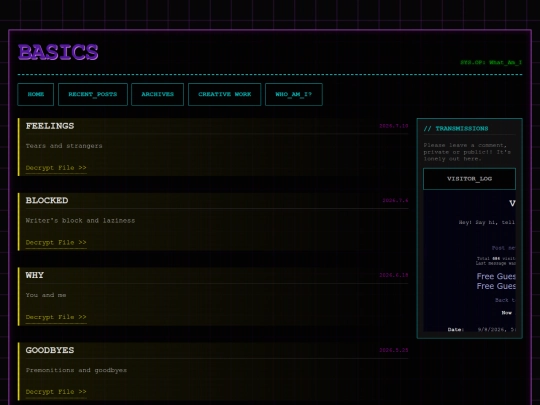Click the FEELINGS post date

click(394, 126)
